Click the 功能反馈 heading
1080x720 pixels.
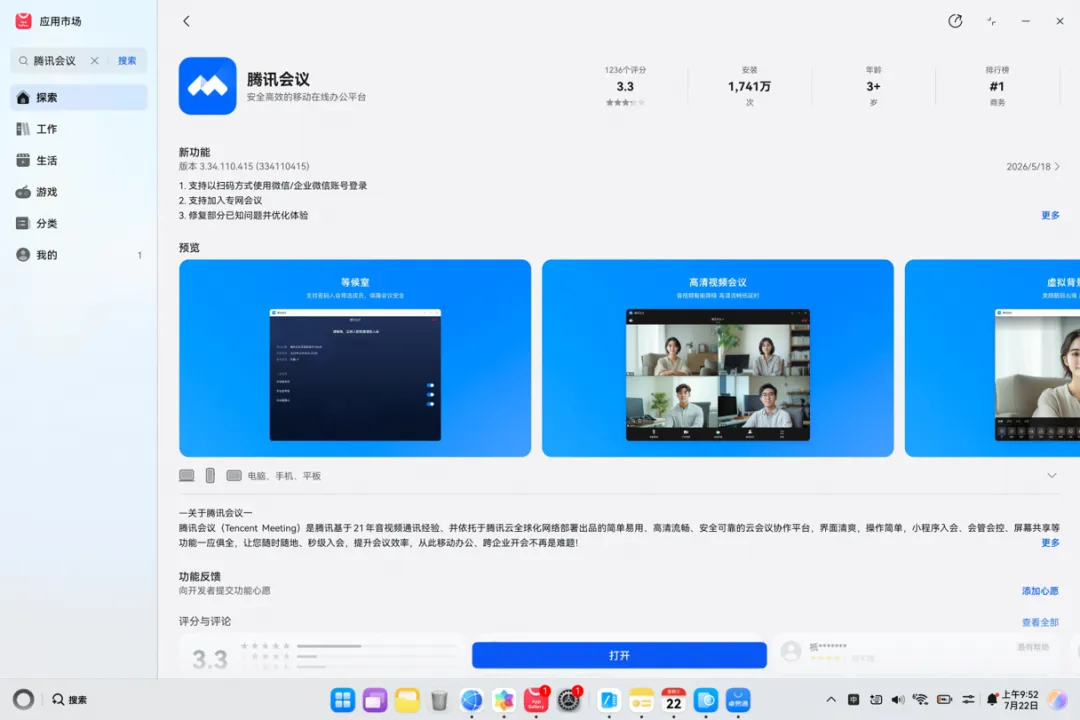point(200,577)
